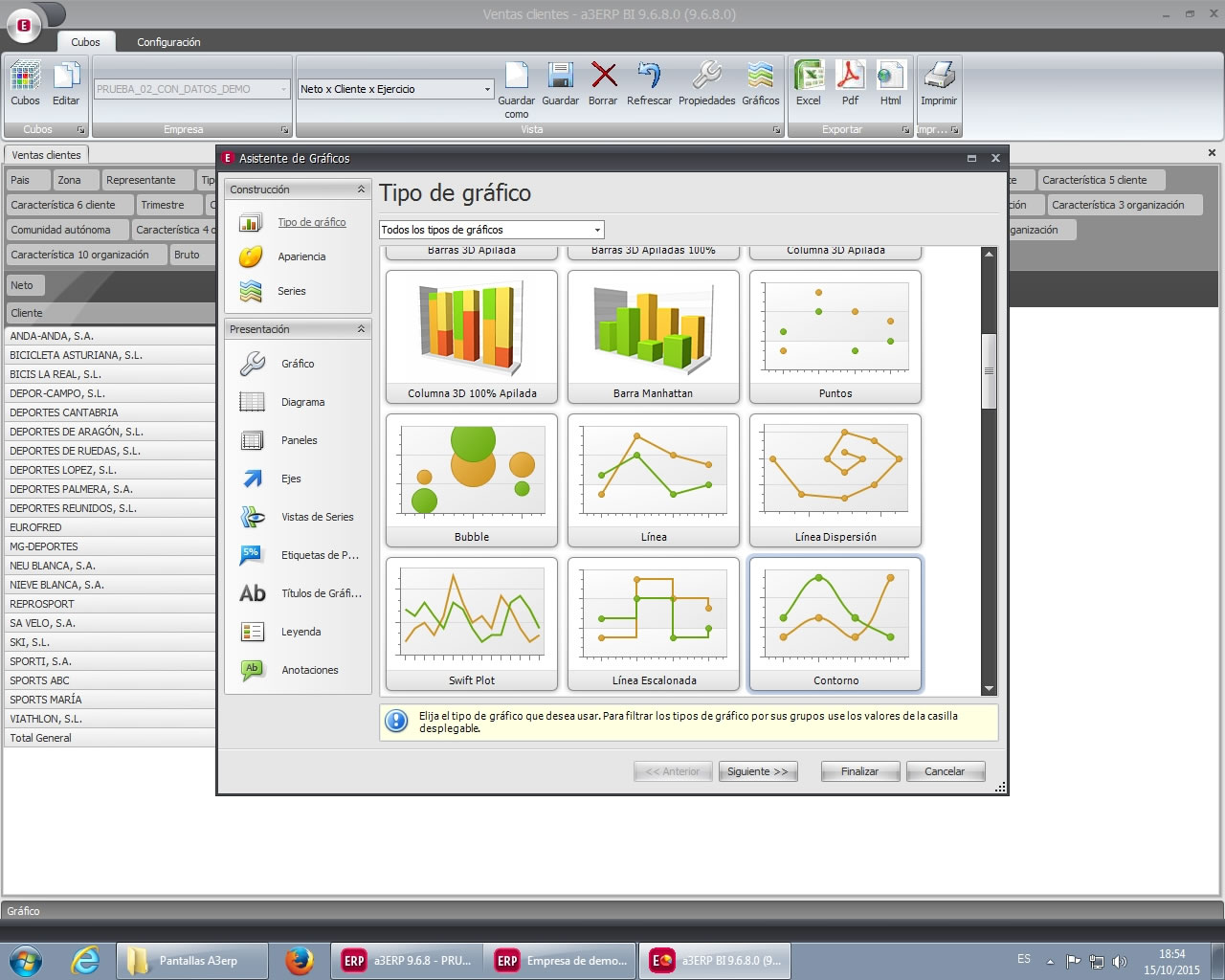The height and width of the screenshot is (980, 1225).
Task: Click the Cancelar button
Action: pos(945,771)
